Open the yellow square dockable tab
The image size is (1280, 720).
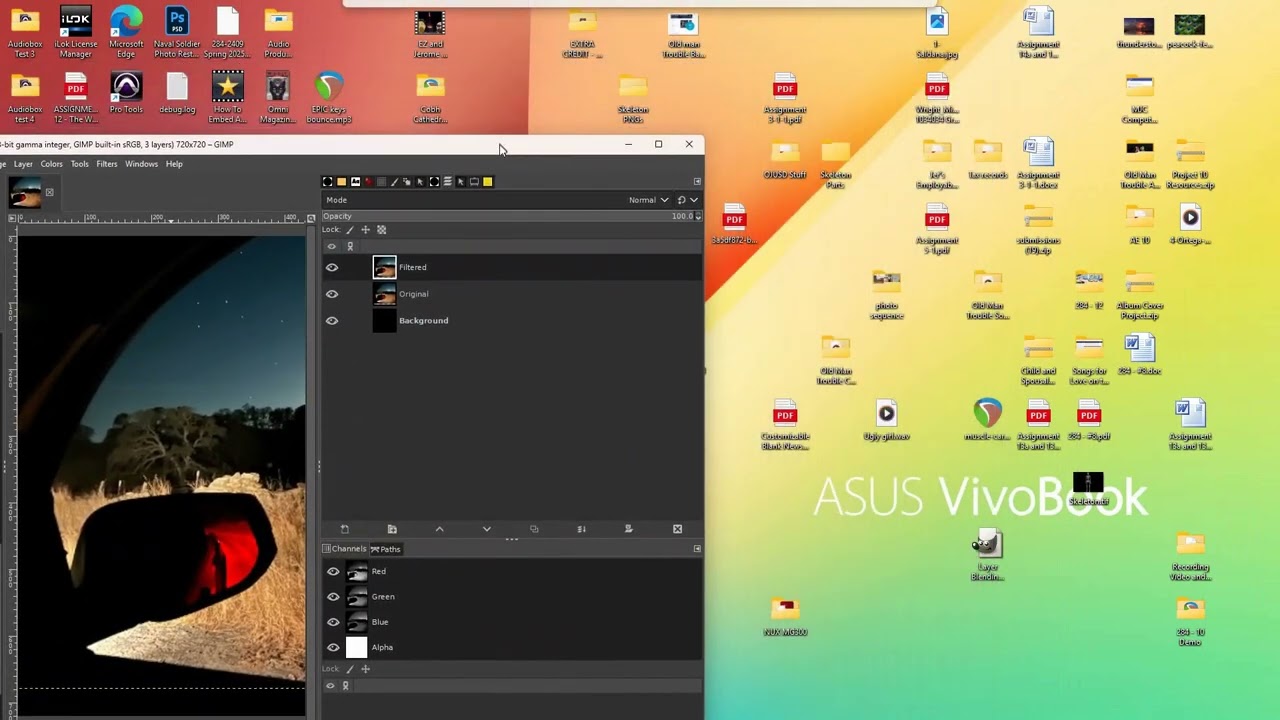coord(487,182)
